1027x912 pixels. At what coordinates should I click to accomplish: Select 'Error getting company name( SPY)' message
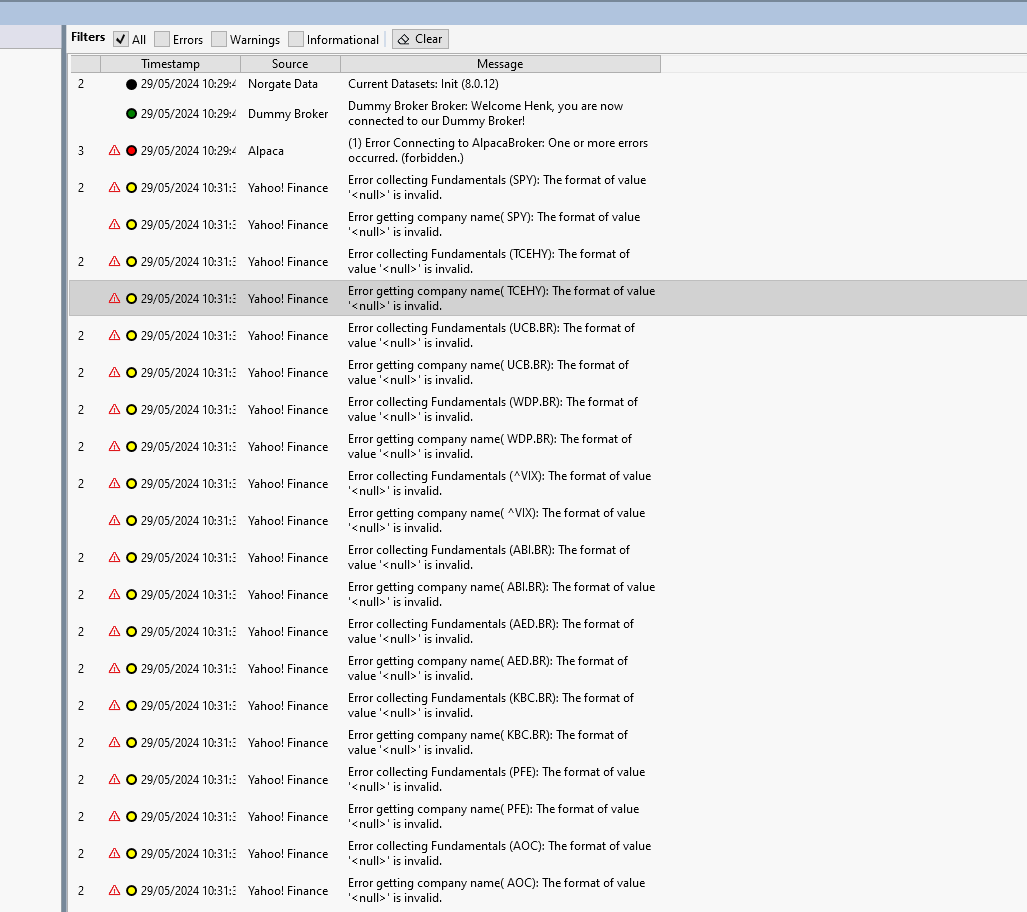(494, 225)
